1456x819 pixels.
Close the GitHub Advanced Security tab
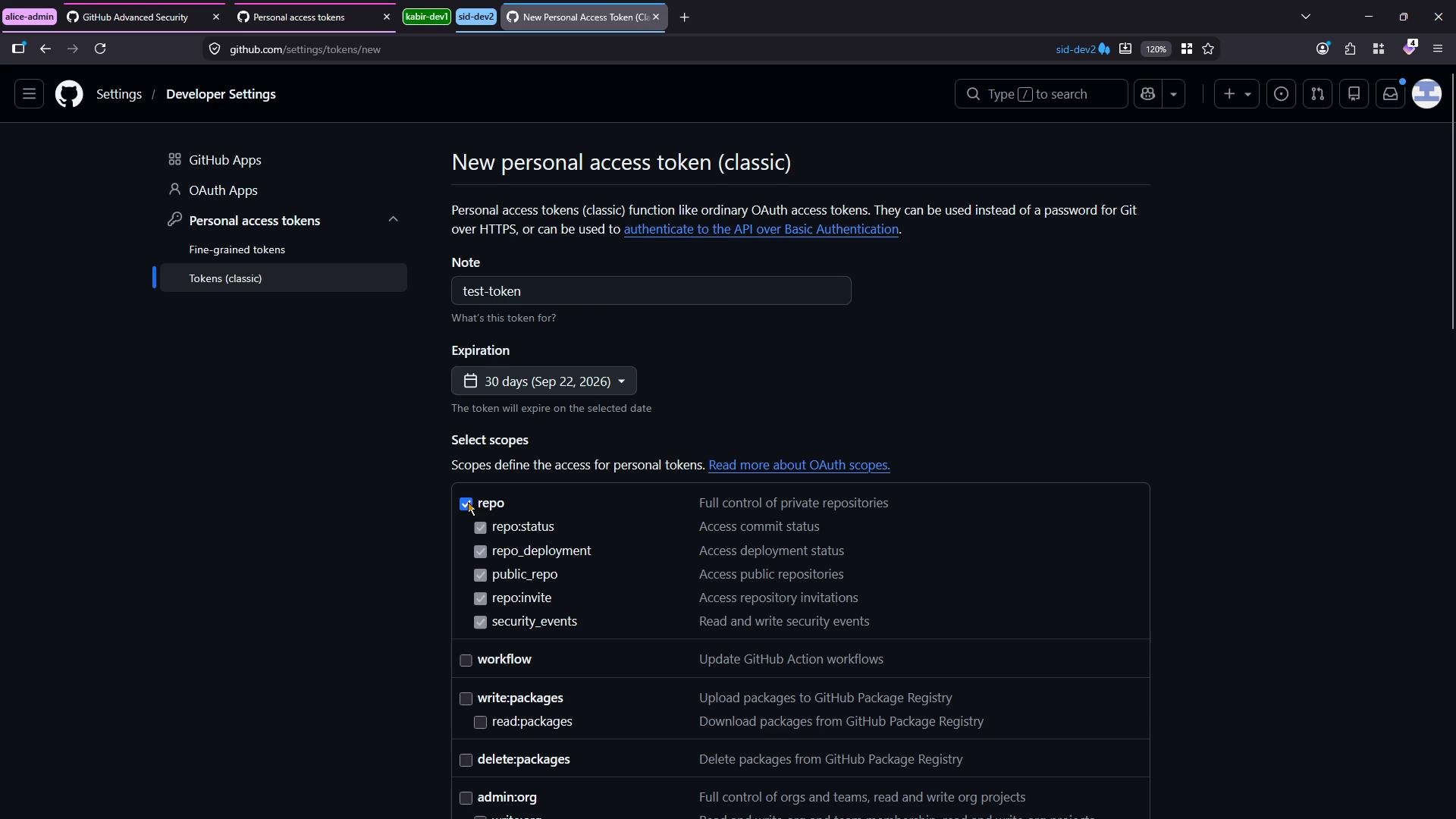click(215, 17)
